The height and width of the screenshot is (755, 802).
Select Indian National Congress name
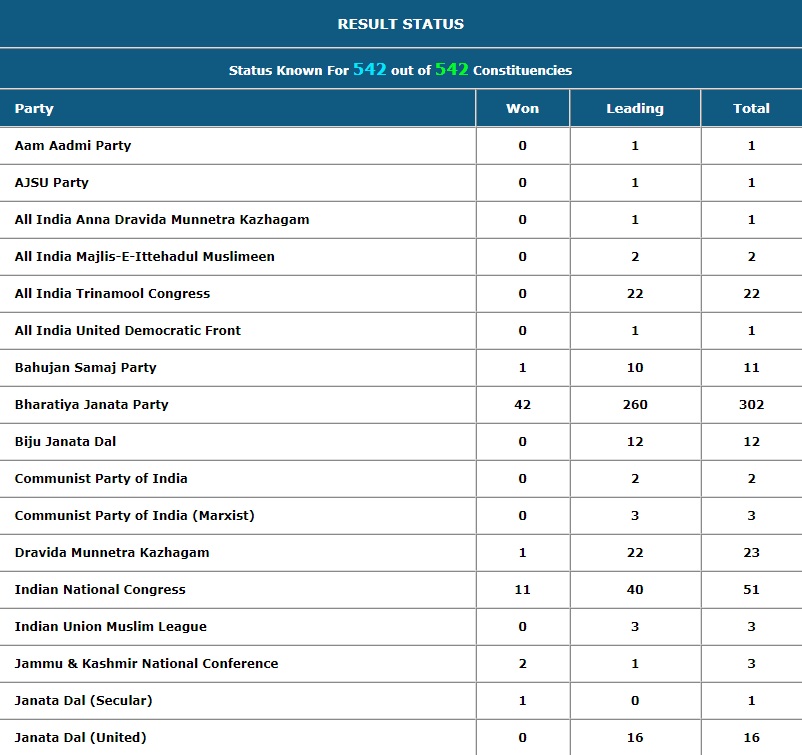click(x=100, y=590)
